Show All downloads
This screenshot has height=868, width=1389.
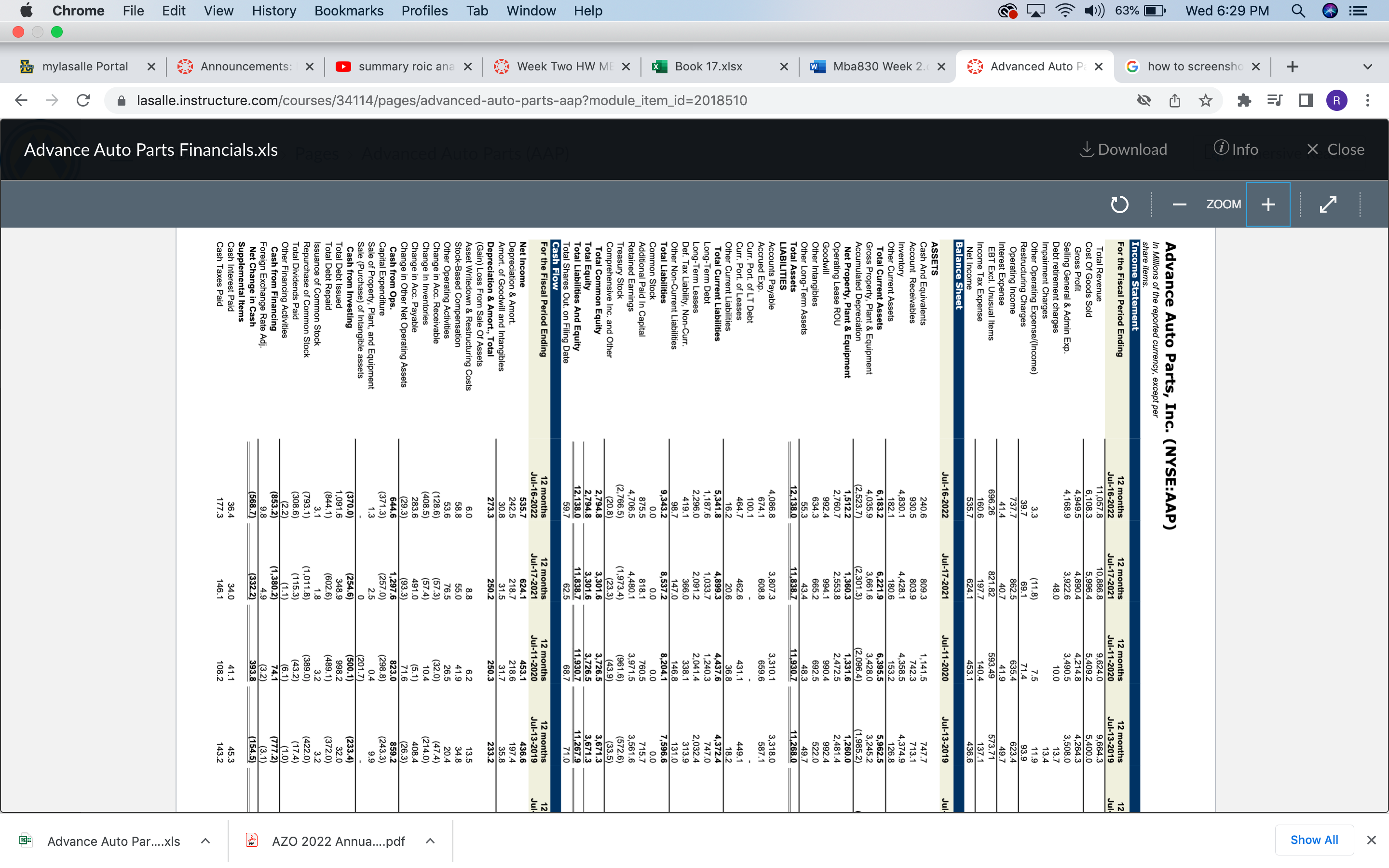click(1314, 840)
